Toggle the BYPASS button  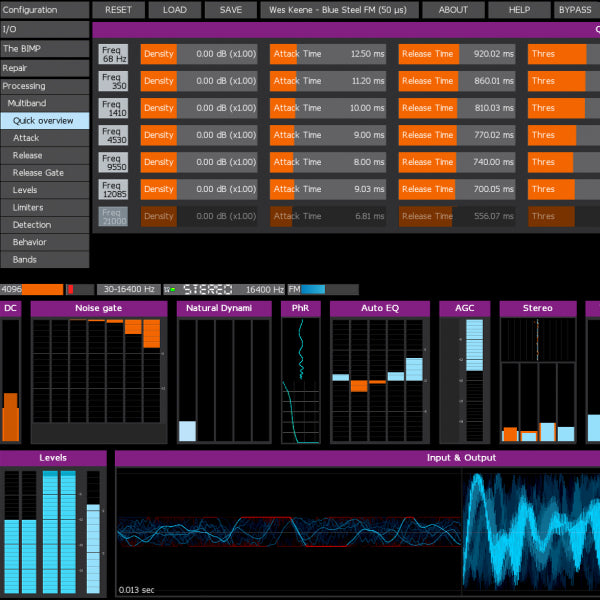tap(575, 10)
